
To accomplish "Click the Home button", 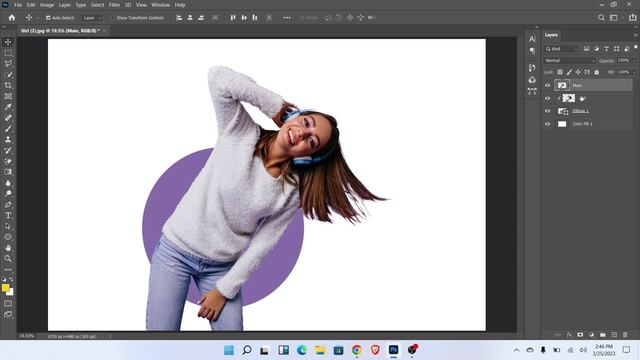I will click(x=11, y=18).
